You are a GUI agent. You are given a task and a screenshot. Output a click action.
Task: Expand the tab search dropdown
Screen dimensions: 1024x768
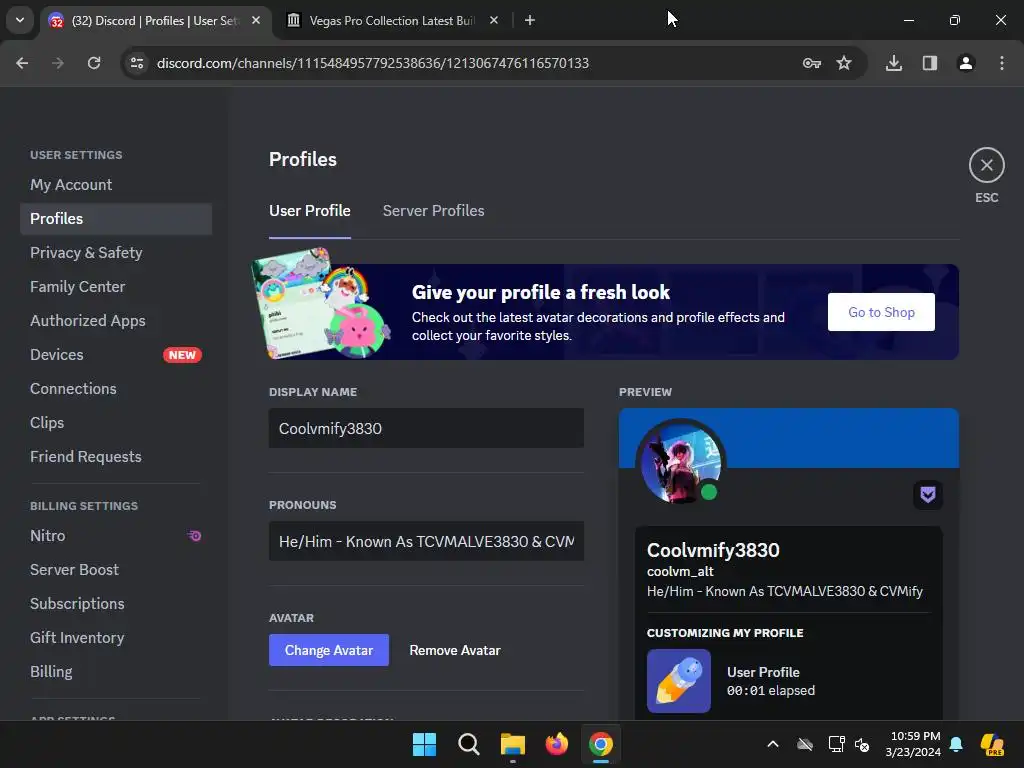tap(20, 20)
